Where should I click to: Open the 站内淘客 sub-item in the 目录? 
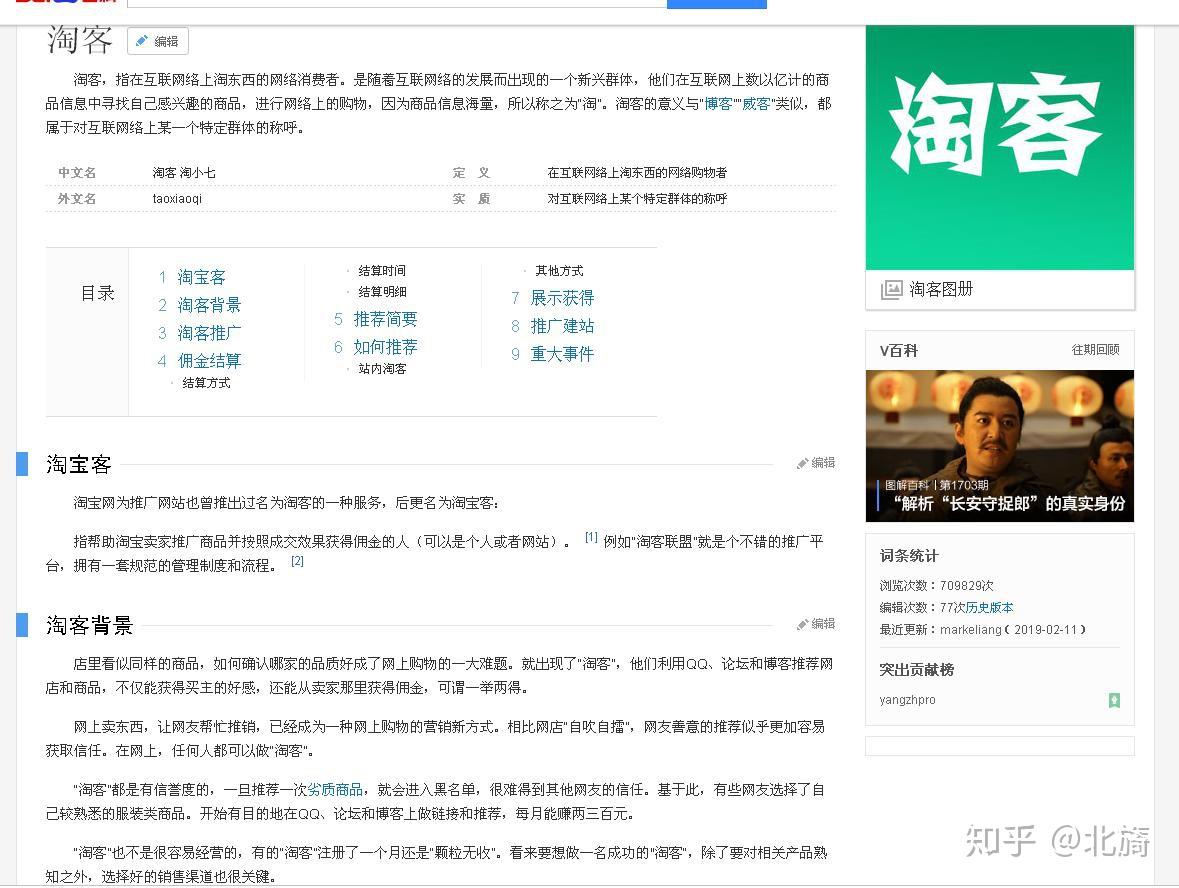382,368
